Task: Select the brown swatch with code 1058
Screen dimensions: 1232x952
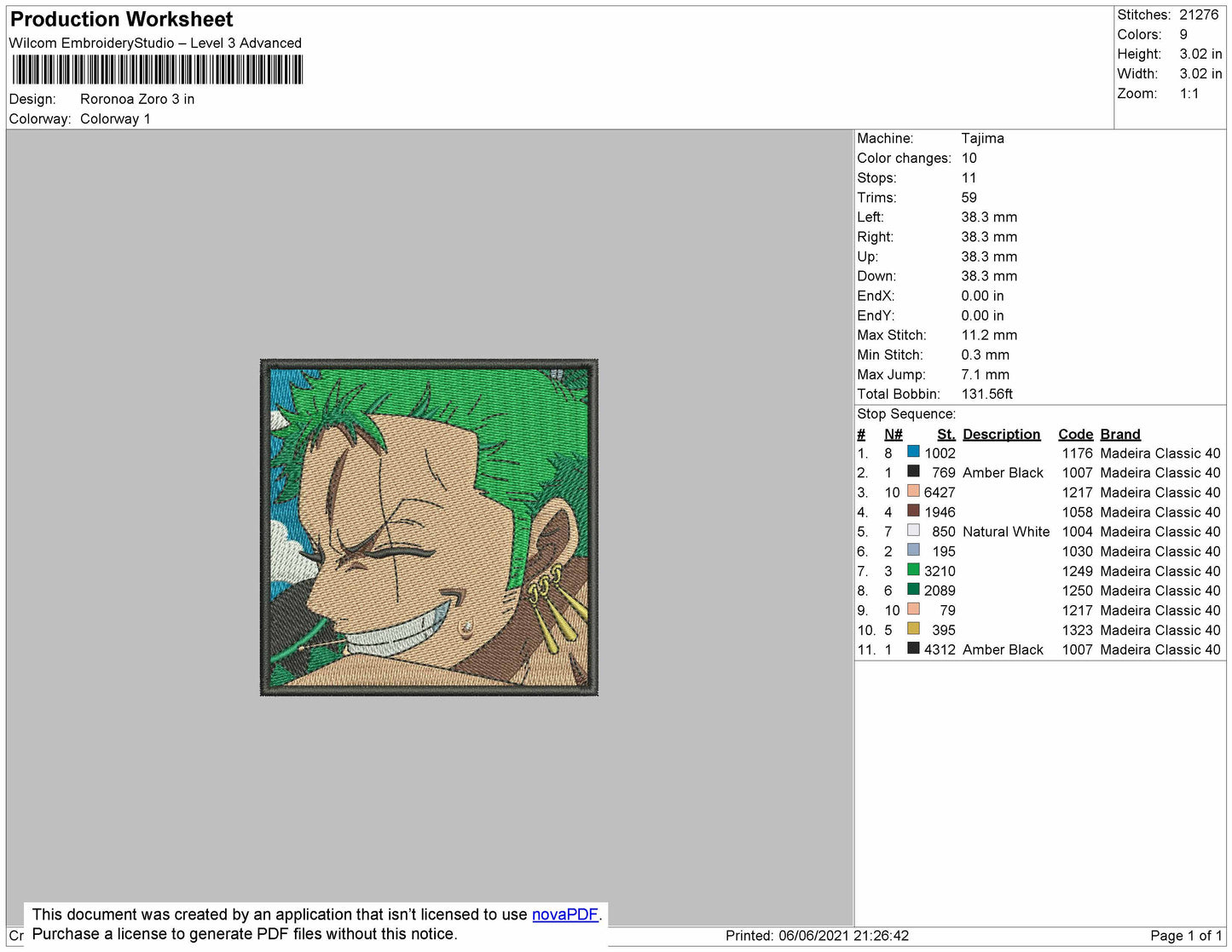Action: tap(913, 511)
